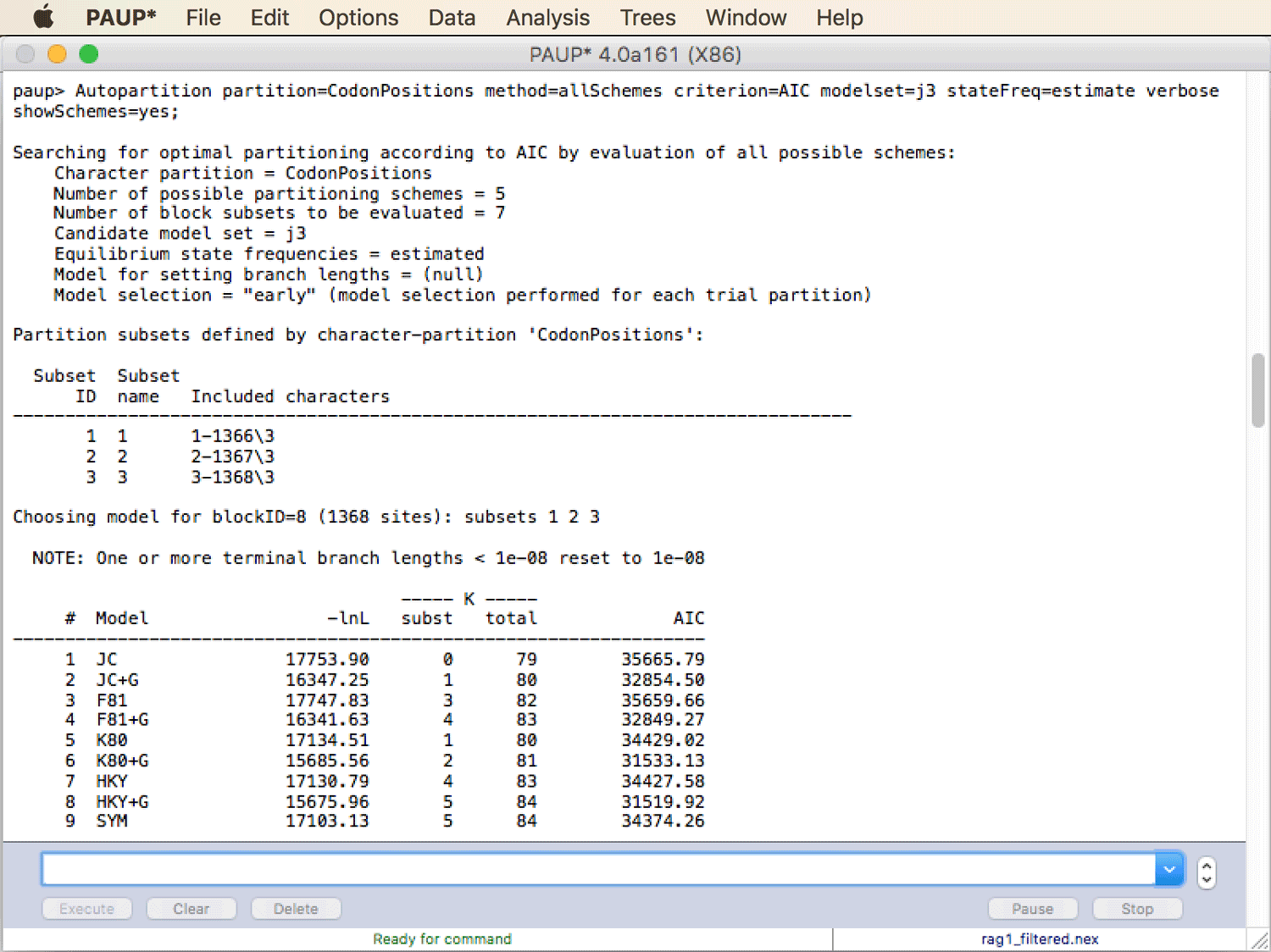
Task: Click the AIC column header
Action: pyautogui.click(x=689, y=619)
